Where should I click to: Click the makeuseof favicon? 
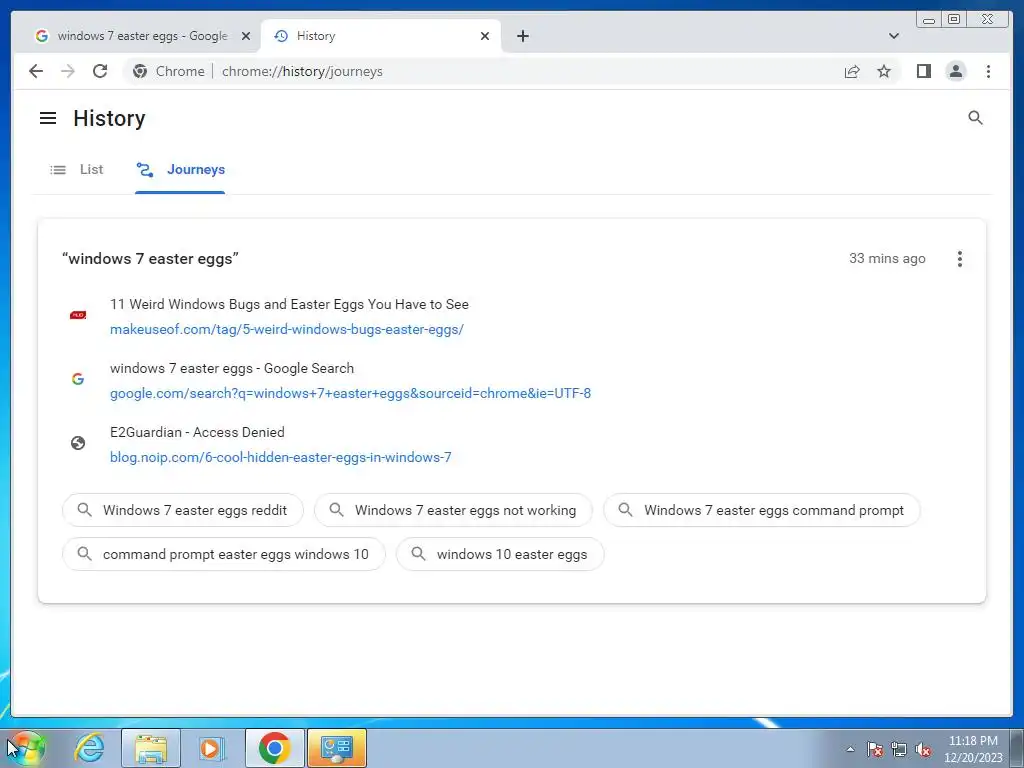78,315
